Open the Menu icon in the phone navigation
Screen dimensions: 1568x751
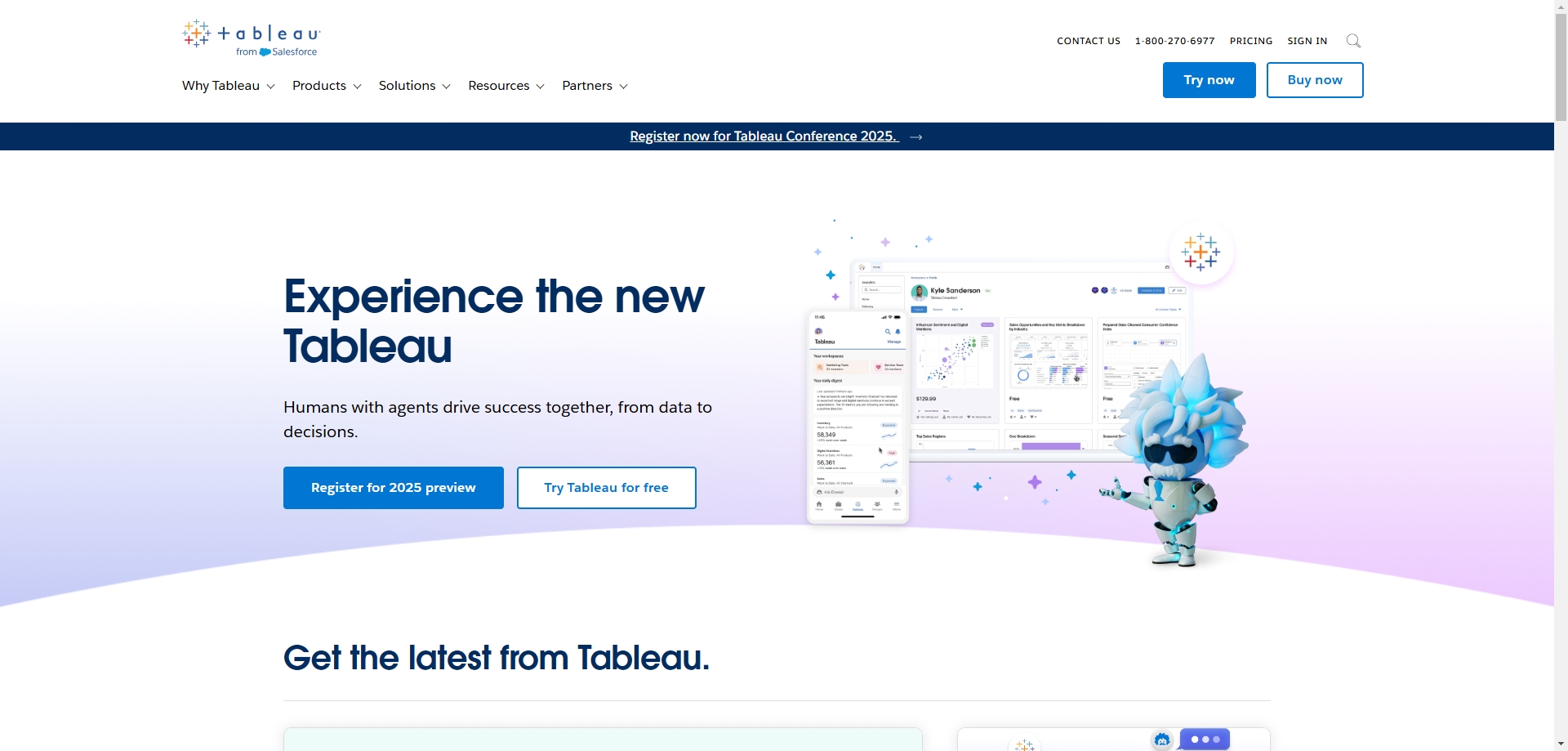897,505
